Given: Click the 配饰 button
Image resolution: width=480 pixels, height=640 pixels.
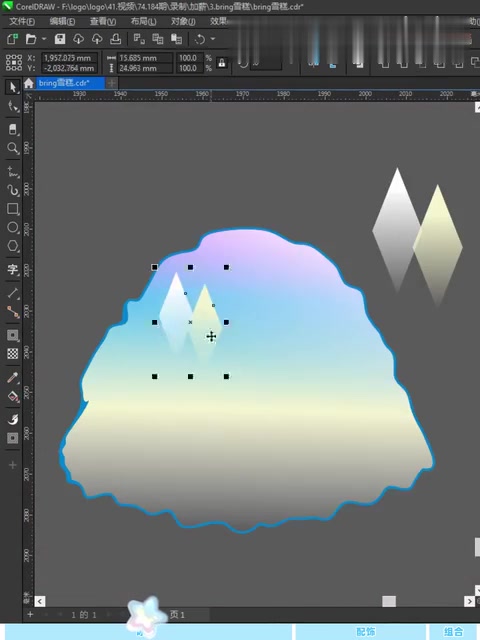Looking at the screenshot, I should click(x=365, y=632).
